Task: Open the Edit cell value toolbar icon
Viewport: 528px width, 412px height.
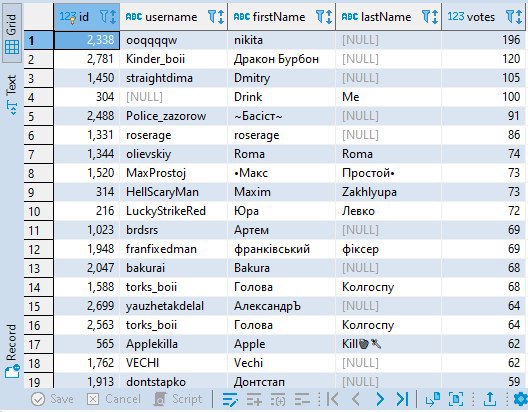Action: coord(230,400)
